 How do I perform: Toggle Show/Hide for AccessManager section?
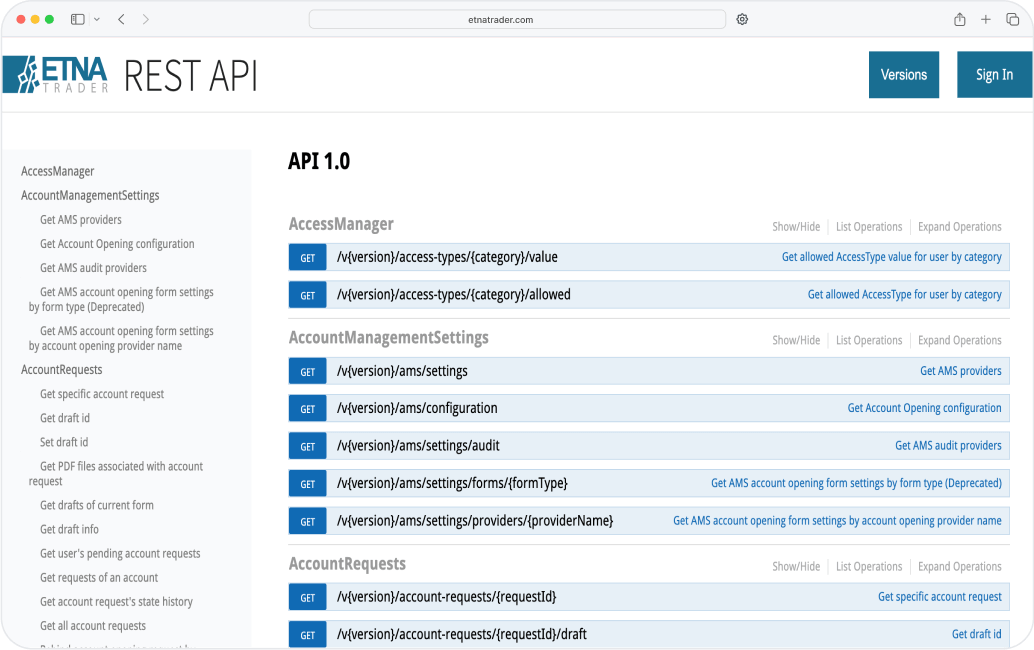(x=796, y=227)
